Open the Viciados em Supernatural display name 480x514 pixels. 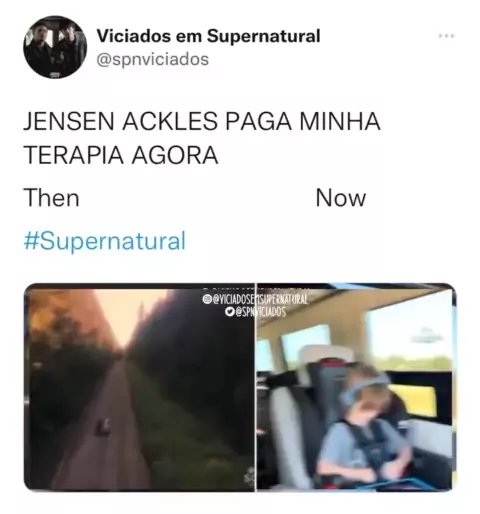pyautogui.click(x=208, y=36)
